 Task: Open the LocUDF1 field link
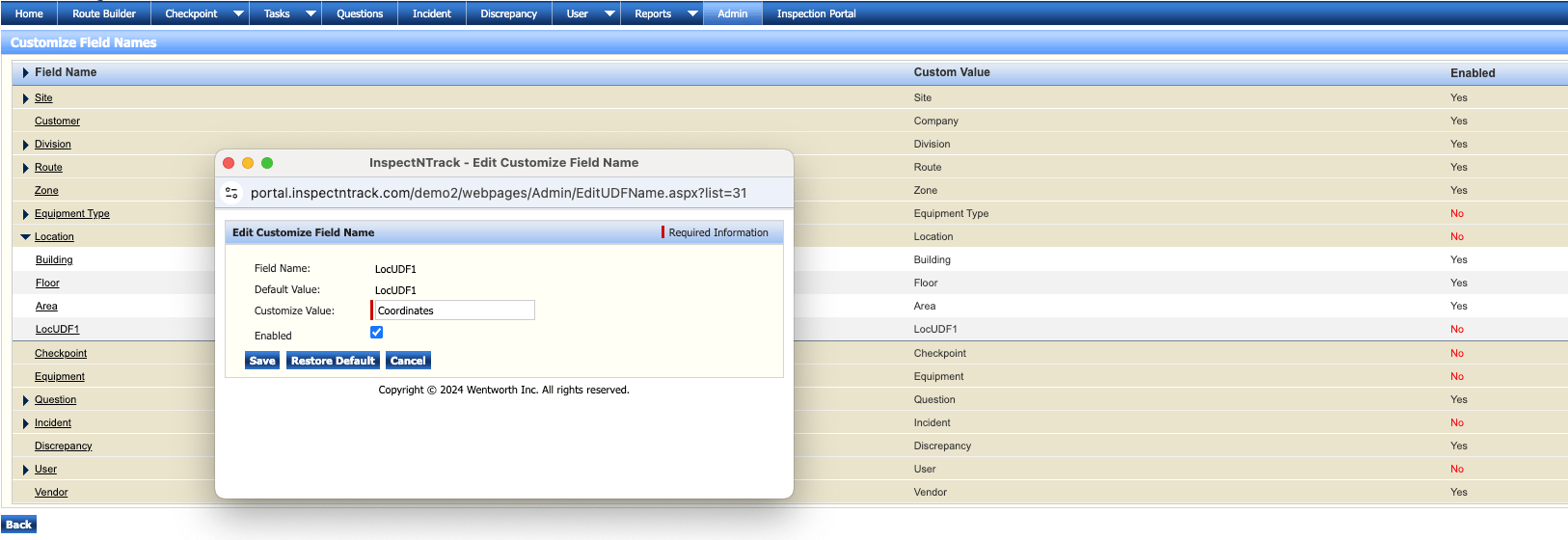[x=57, y=330]
